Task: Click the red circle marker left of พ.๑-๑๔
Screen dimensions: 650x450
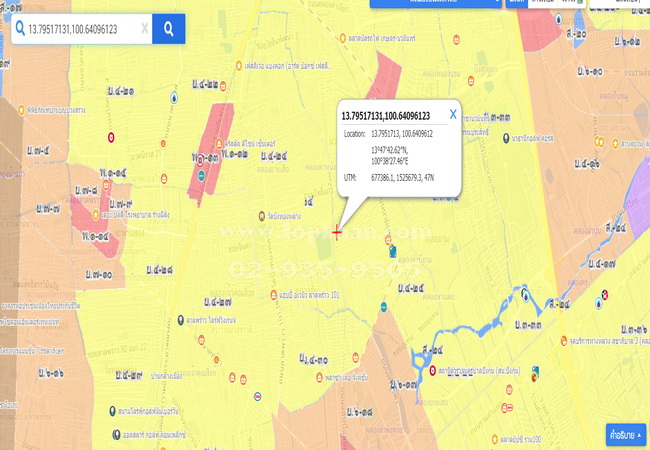Action: click(112, 135)
